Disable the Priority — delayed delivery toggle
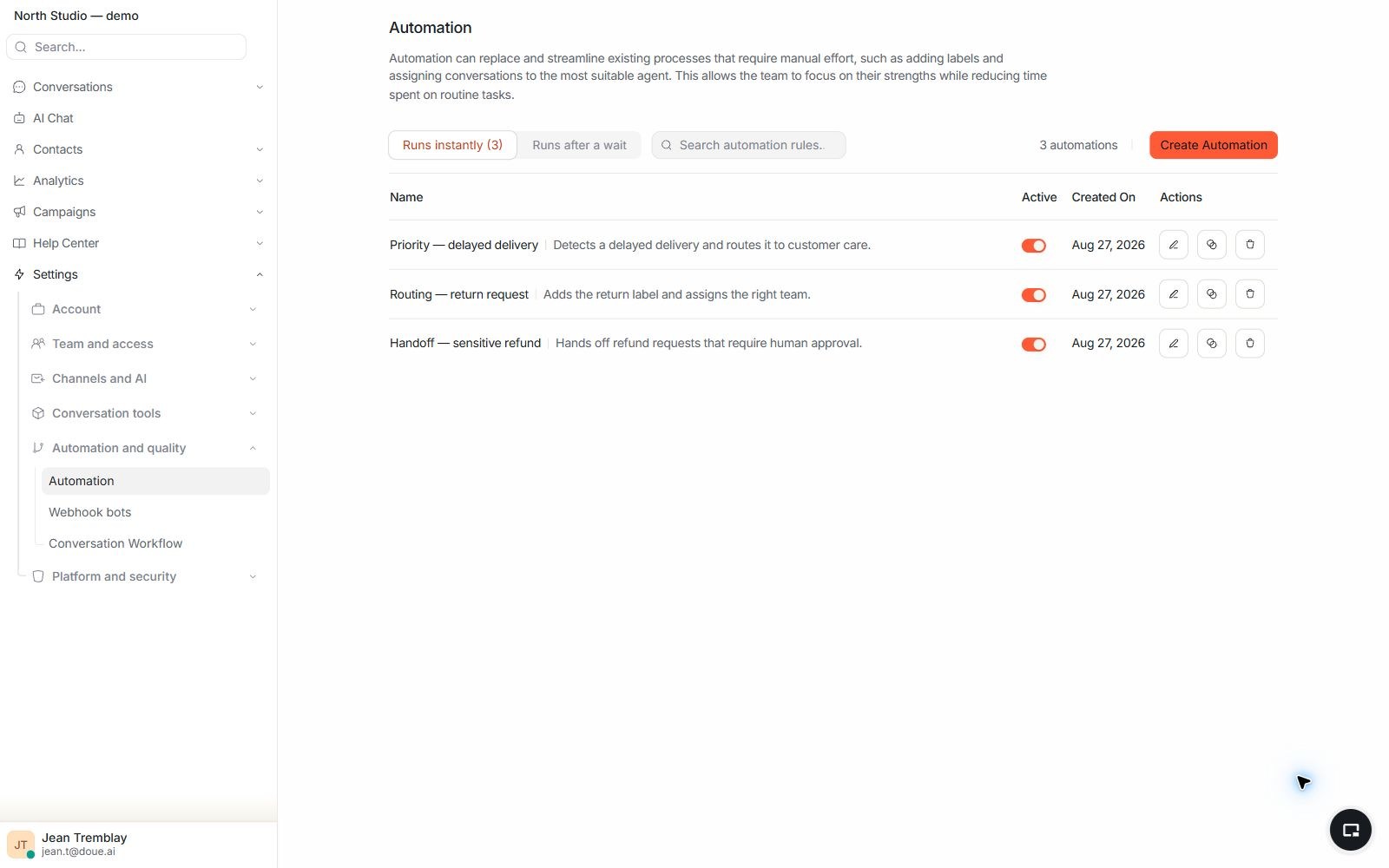This screenshot has width=1389, height=868. point(1033,246)
